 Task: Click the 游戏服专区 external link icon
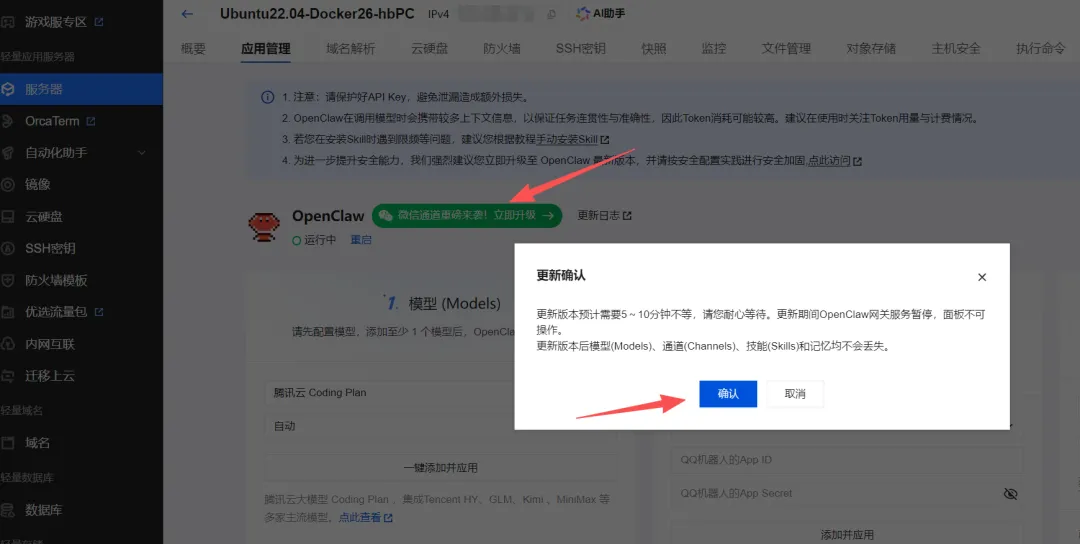(x=98, y=22)
